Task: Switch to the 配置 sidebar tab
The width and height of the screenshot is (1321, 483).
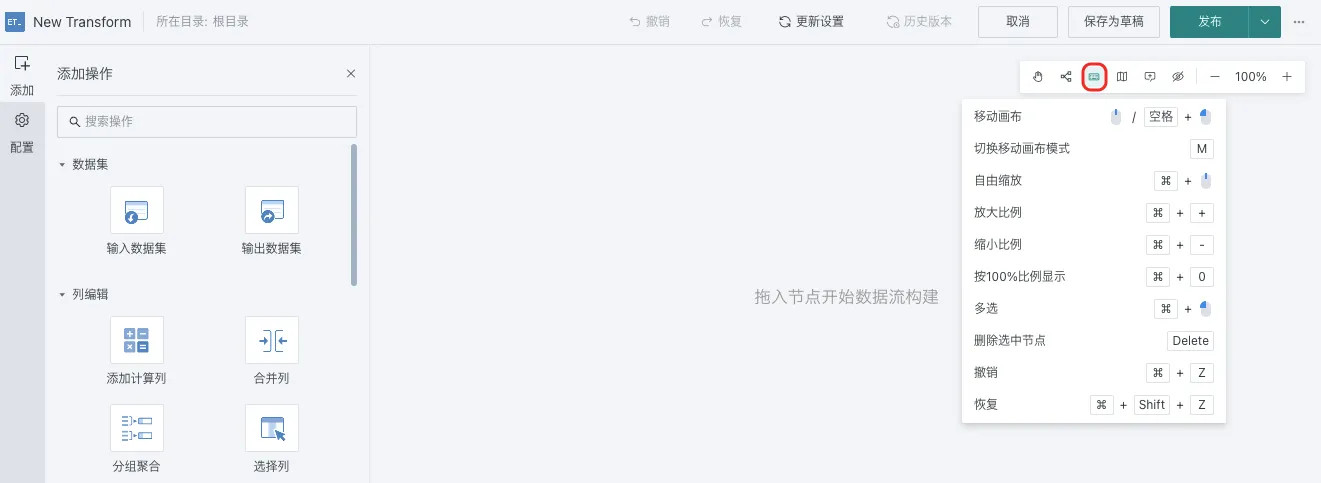Action: click(x=22, y=133)
